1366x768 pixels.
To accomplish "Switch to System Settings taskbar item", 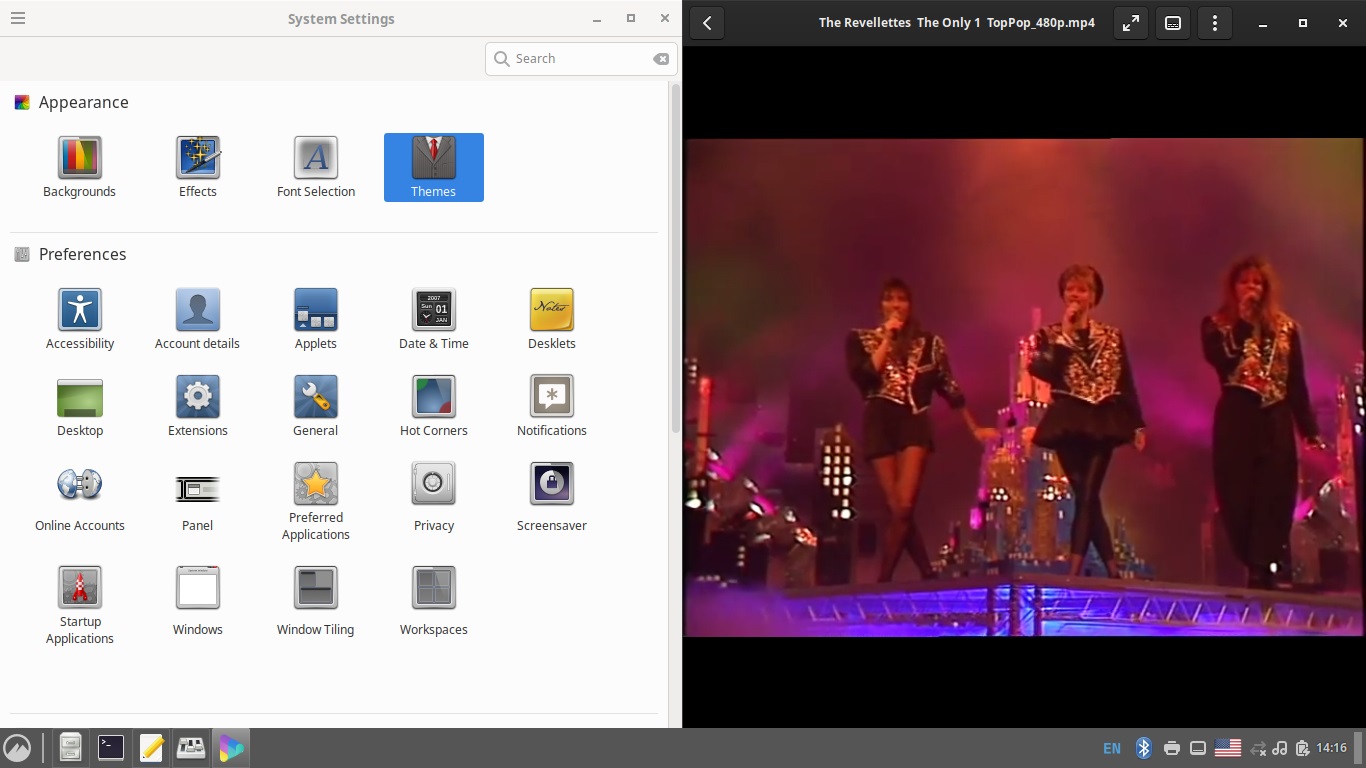I will click(191, 748).
